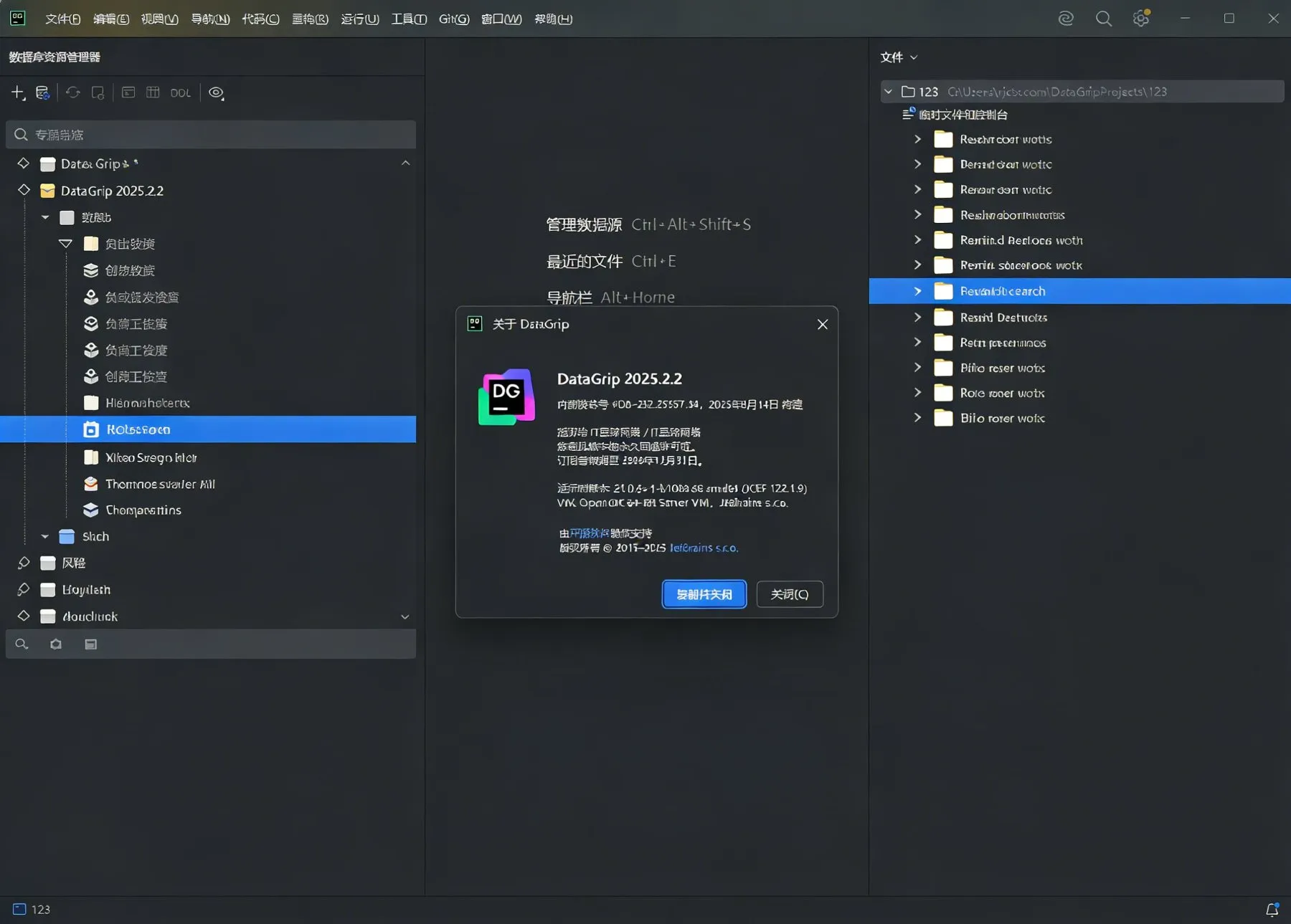The height and width of the screenshot is (924, 1291).
Task: Click the list icon below the database tree
Action: click(x=90, y=644)
